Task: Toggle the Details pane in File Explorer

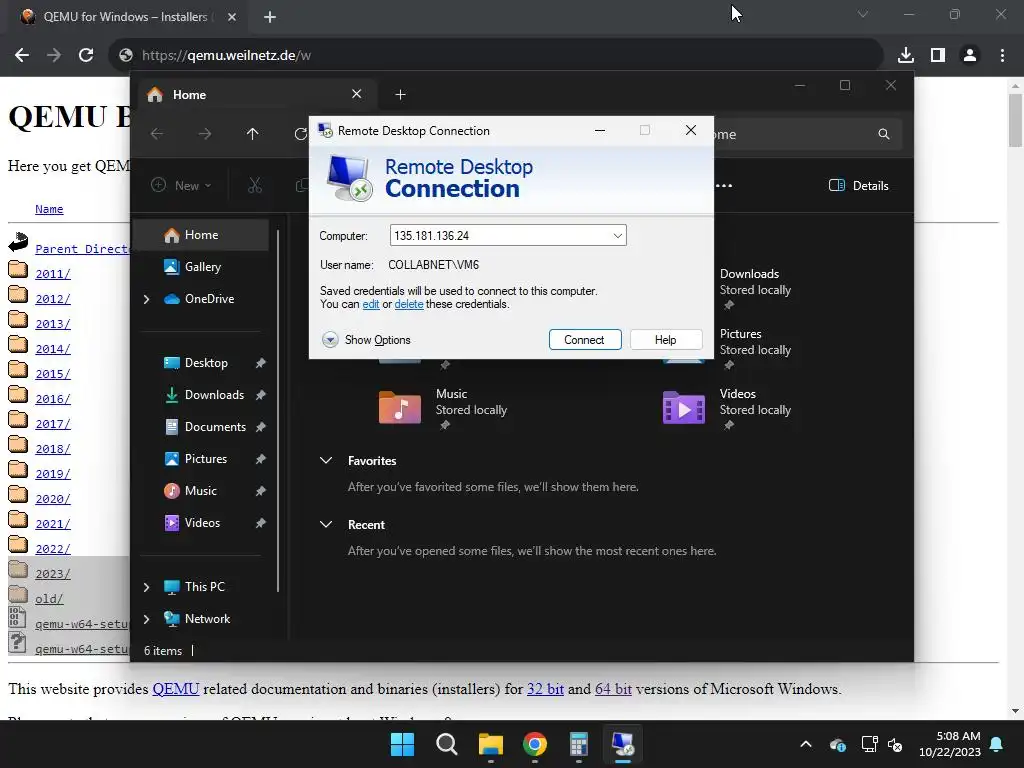Action: click(x=858, y=185)
